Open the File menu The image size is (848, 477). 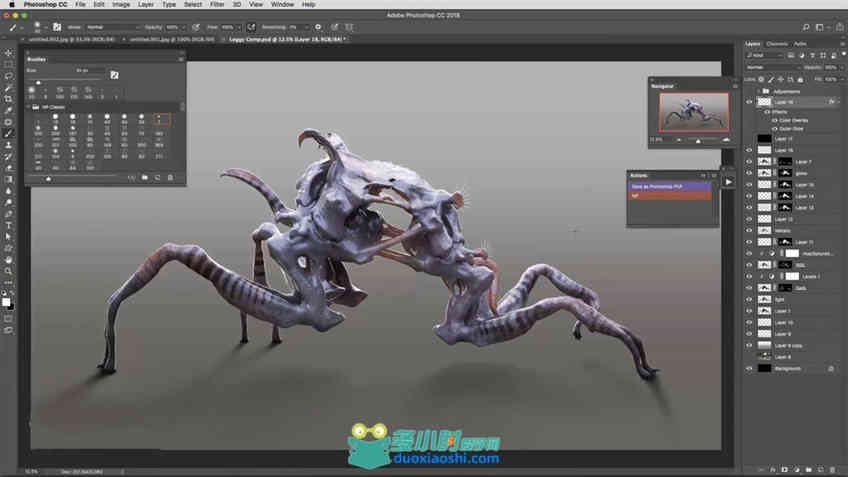click(81, 4)
